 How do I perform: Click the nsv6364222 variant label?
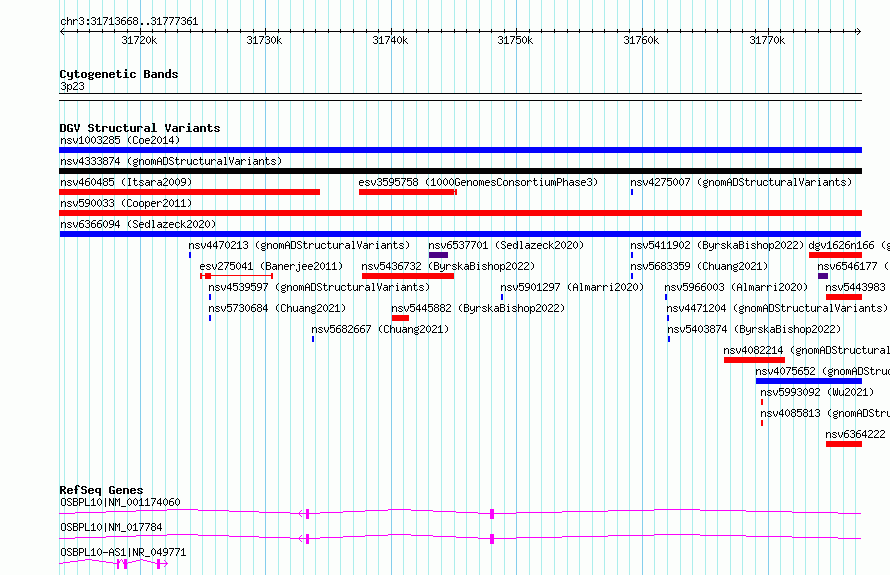click(x=855, y=434)
